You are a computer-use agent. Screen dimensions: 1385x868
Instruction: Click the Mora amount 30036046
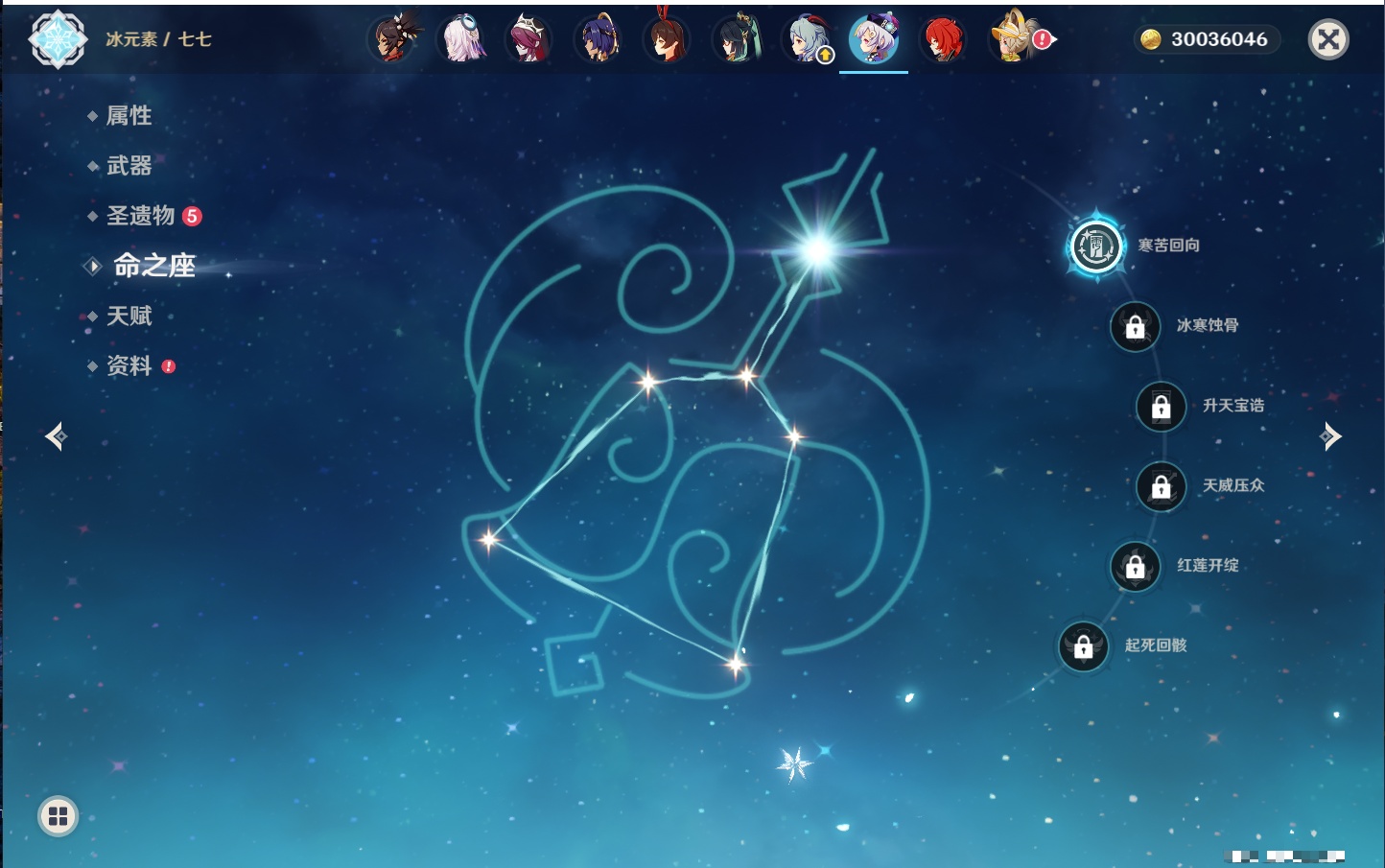coord(1219,39)
